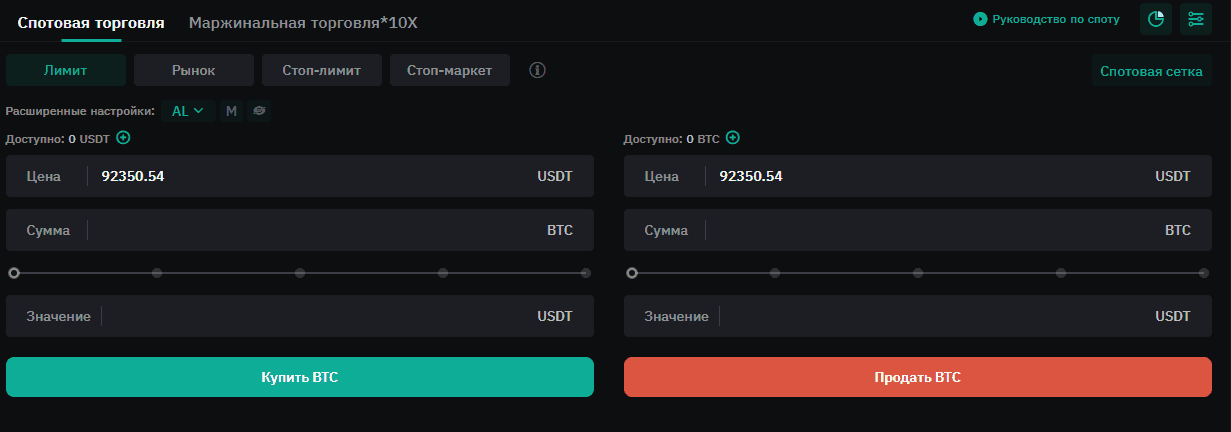
Task: Select the Лимит order type
Action: (66, 70)
